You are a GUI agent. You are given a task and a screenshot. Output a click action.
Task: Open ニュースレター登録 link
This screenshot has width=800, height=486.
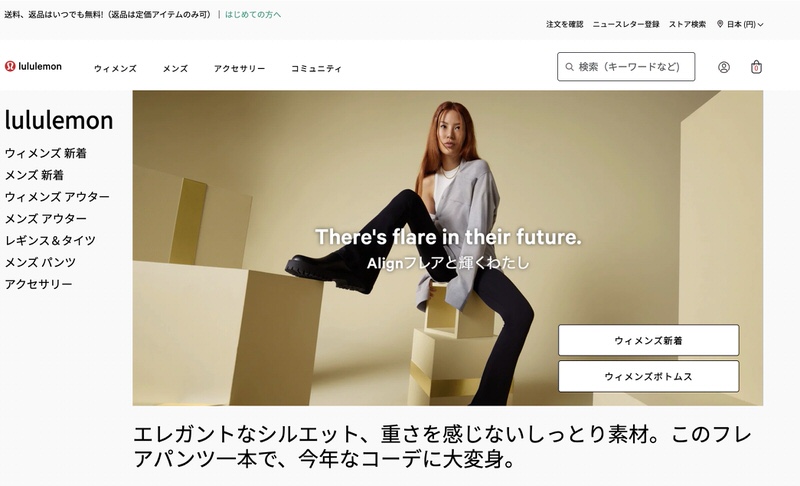click(626, 24)
